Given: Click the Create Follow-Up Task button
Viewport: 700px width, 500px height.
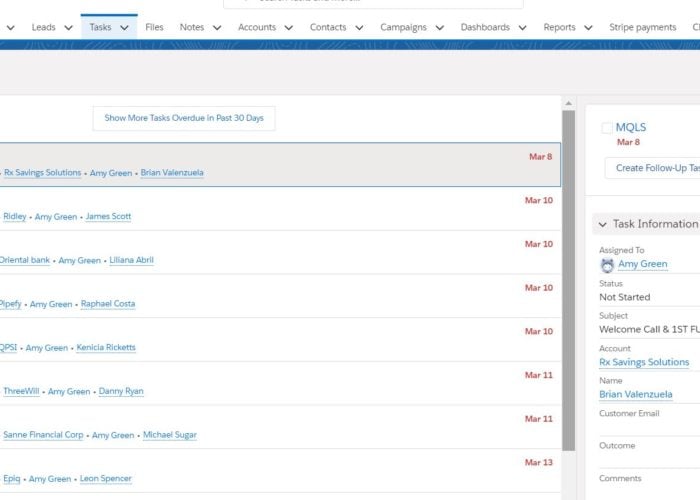Looking at the screenshot, I should pos(652,168).
